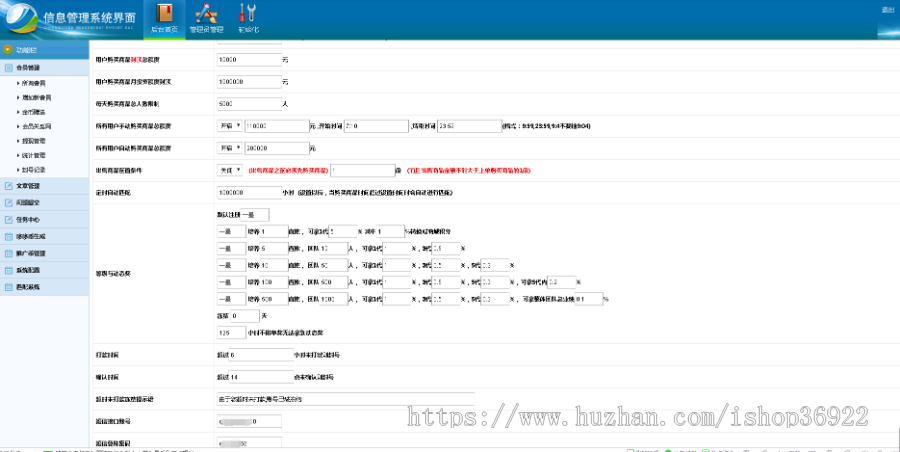The image size is (900, 452).
Task: Click the icon beside 会员管理
Action: click(9, 68)
